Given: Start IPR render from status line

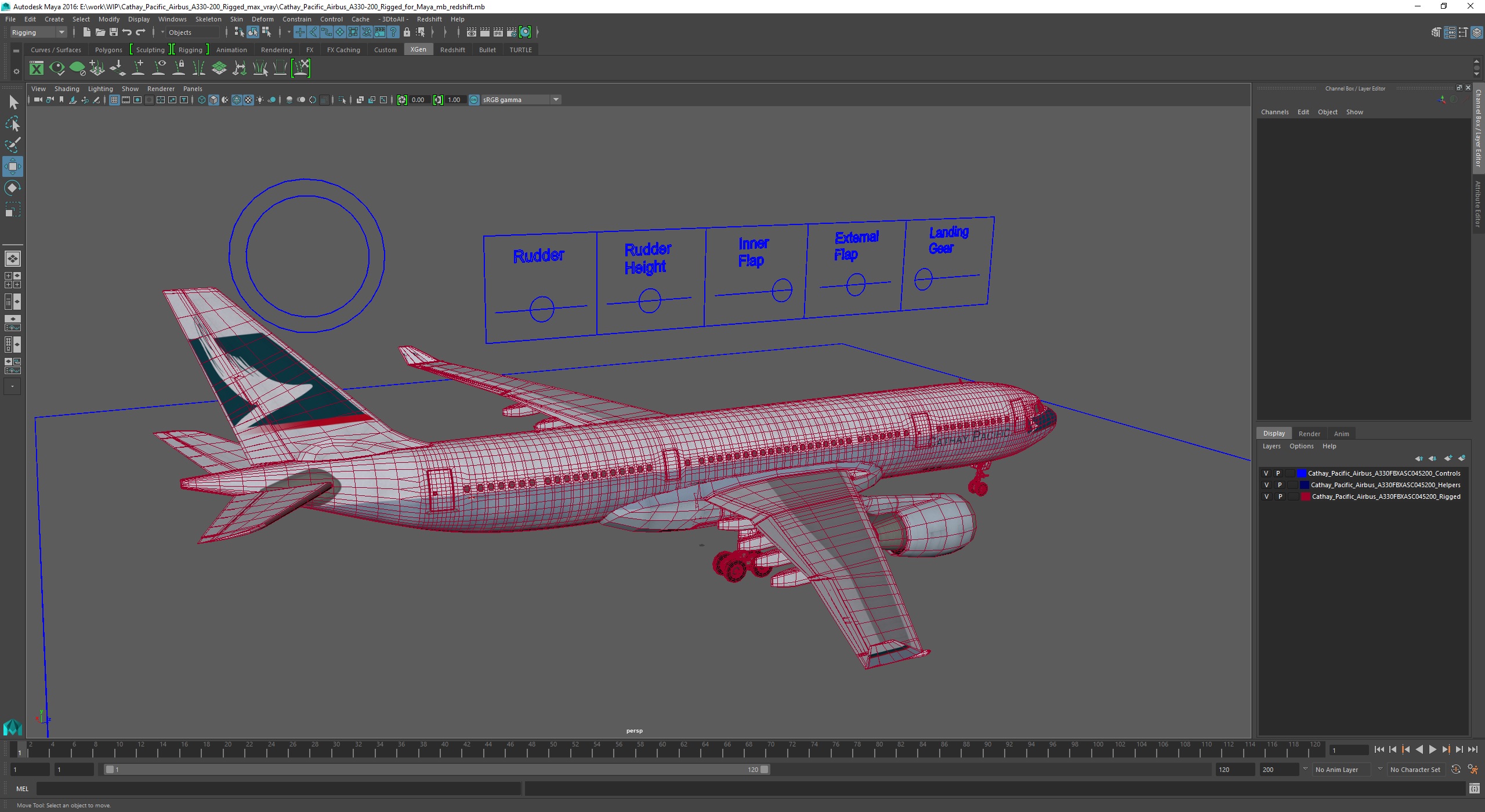Looking at the screenshot, I should point(498,32).
